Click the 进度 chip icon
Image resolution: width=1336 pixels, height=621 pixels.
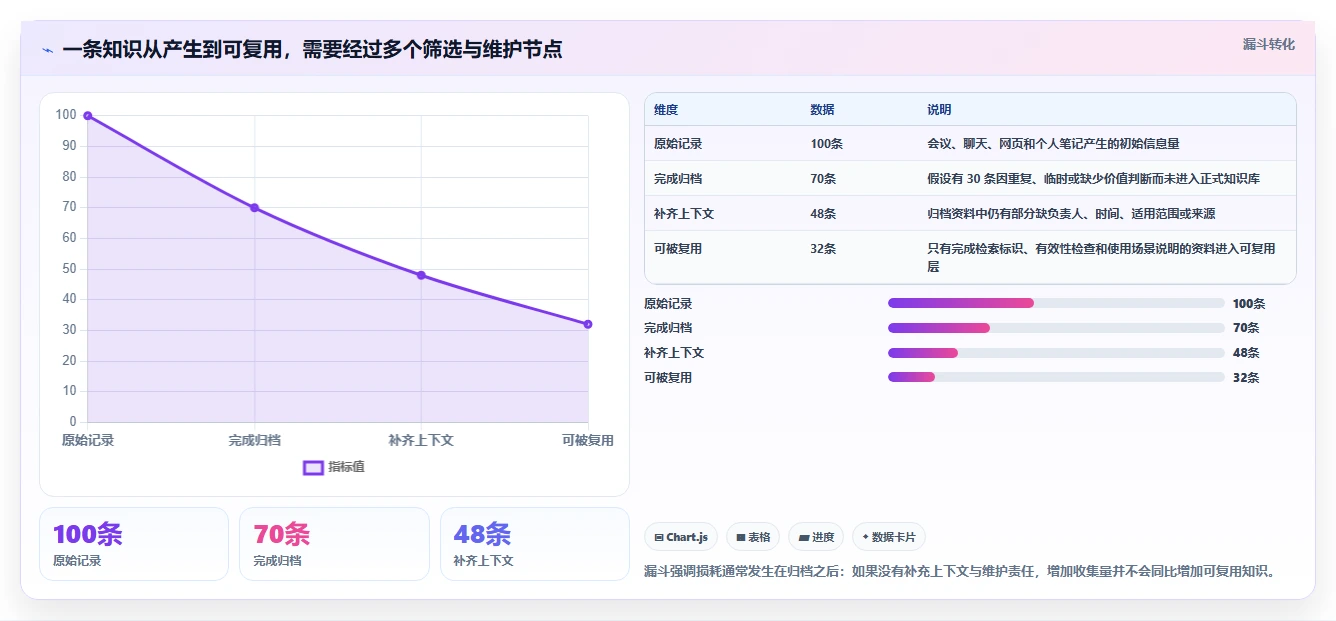point(803,537)
